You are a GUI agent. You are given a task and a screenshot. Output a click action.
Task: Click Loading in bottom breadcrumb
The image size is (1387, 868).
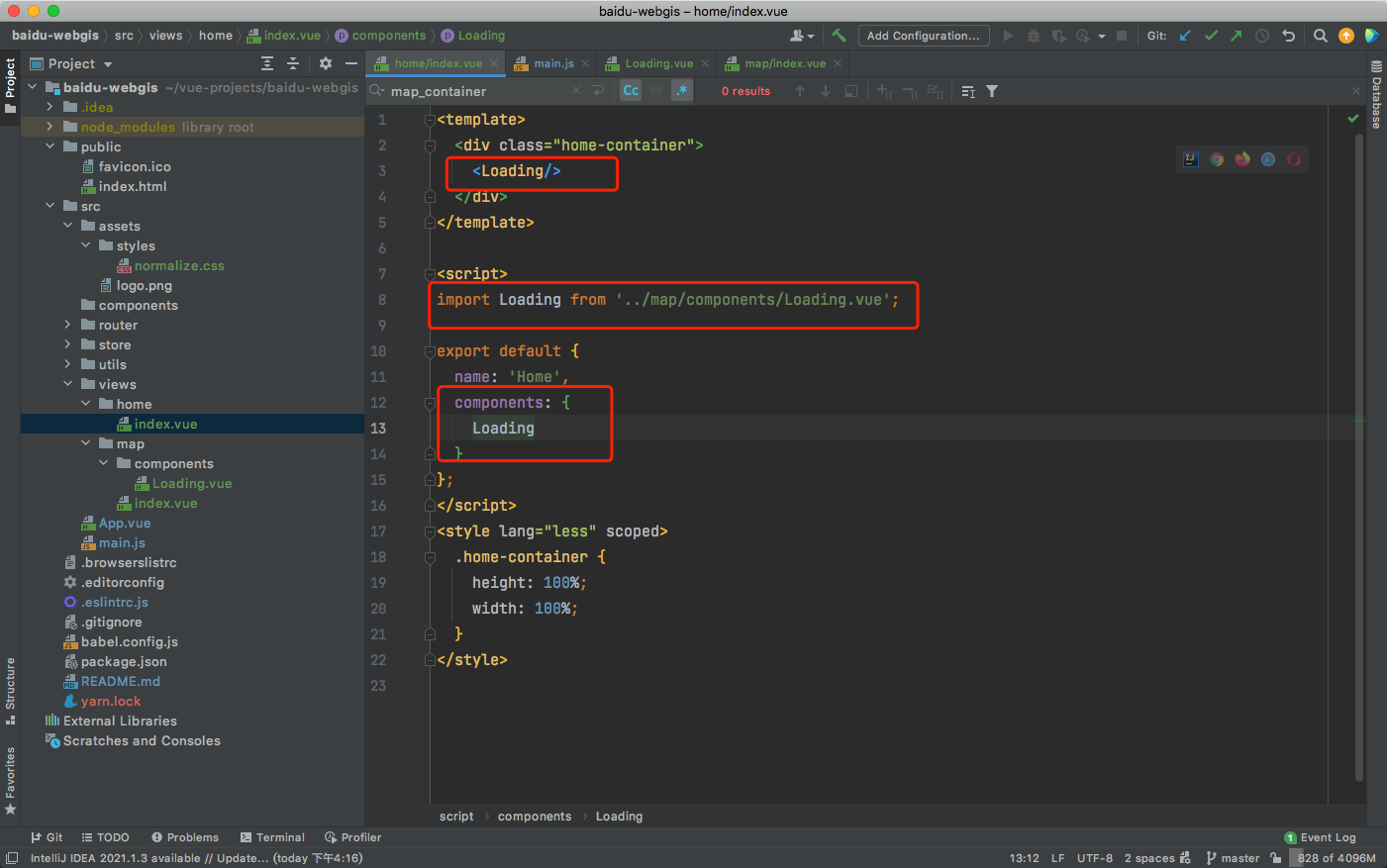tap(619, 817)
